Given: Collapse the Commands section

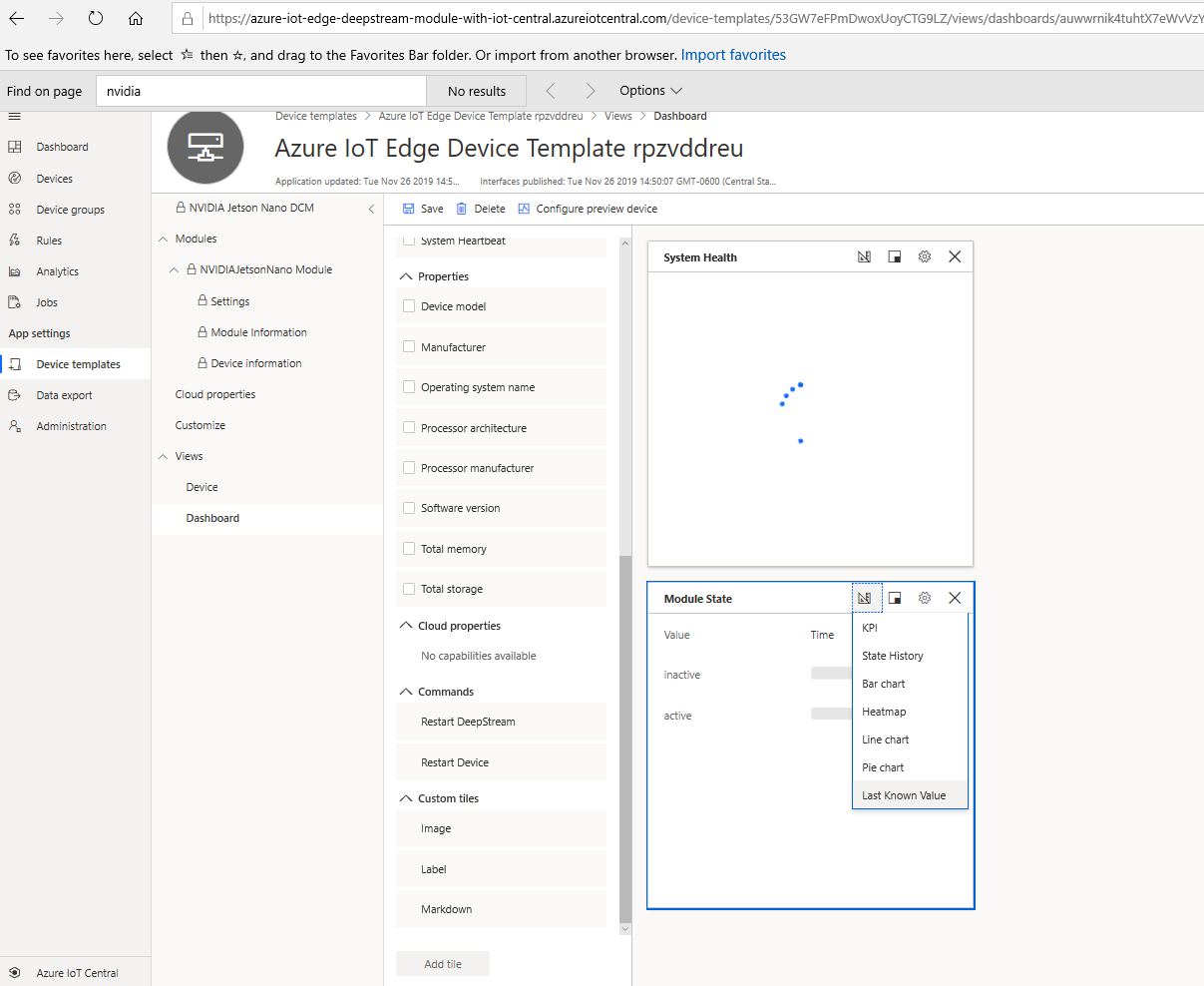Looking at the screenshot, I should pyautogui.click(x=406, y=692).
